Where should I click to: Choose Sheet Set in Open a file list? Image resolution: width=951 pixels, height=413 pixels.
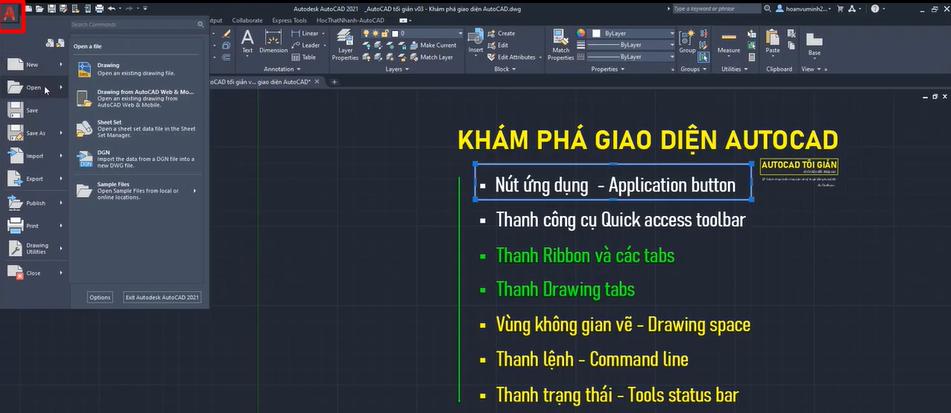click(138, 129)
